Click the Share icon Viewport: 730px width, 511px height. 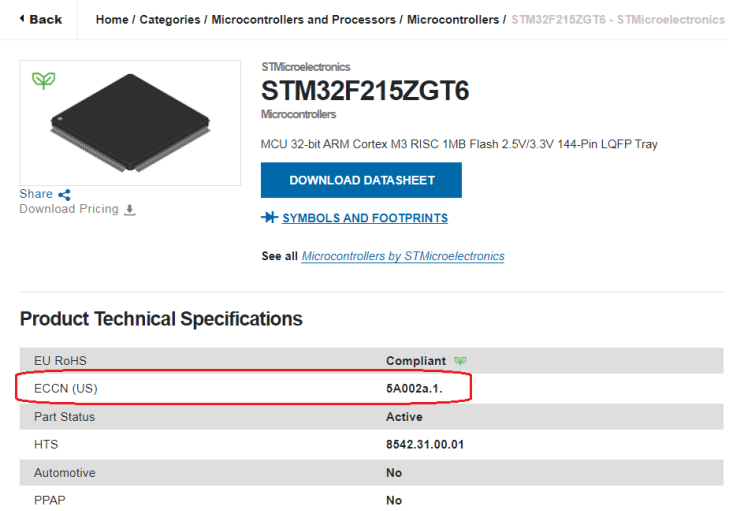64,195
